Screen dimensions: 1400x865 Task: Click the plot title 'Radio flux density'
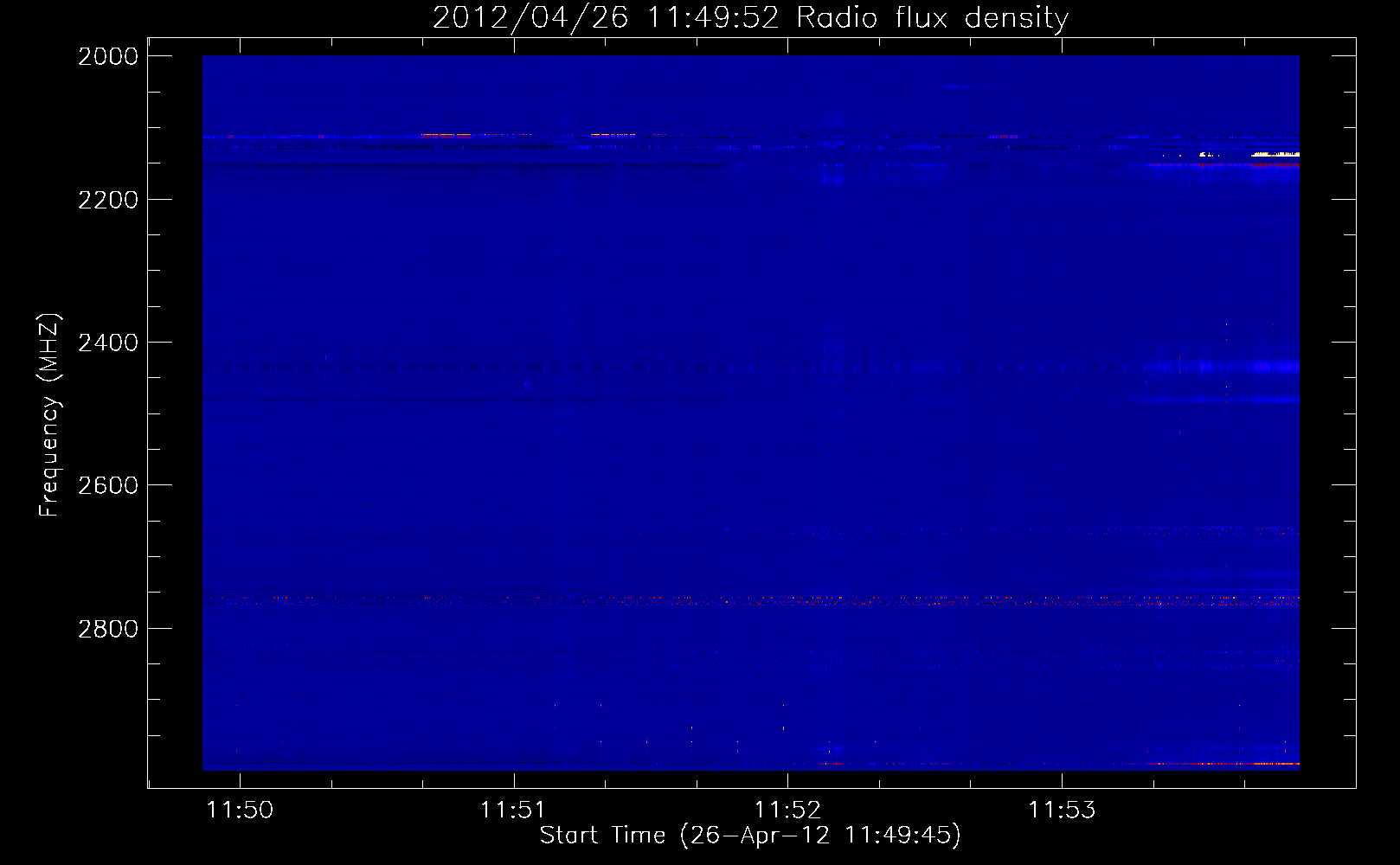pos(932,18)
